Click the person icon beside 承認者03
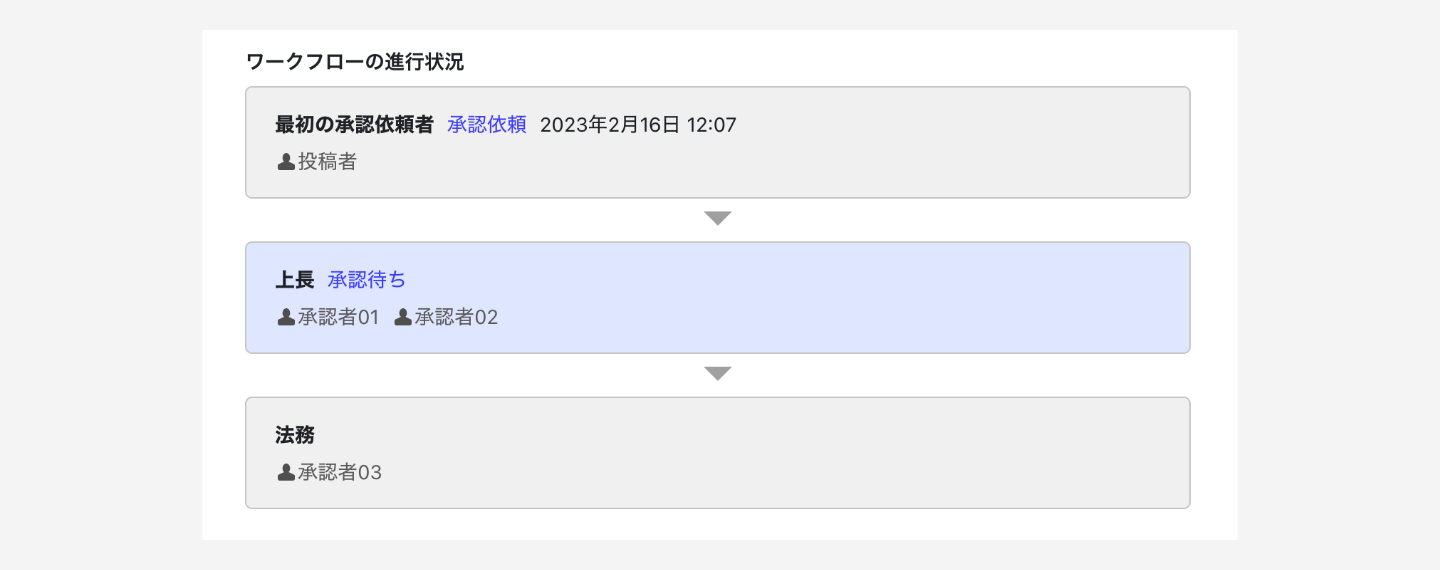Screen dimensions: 1440x570 286,473
